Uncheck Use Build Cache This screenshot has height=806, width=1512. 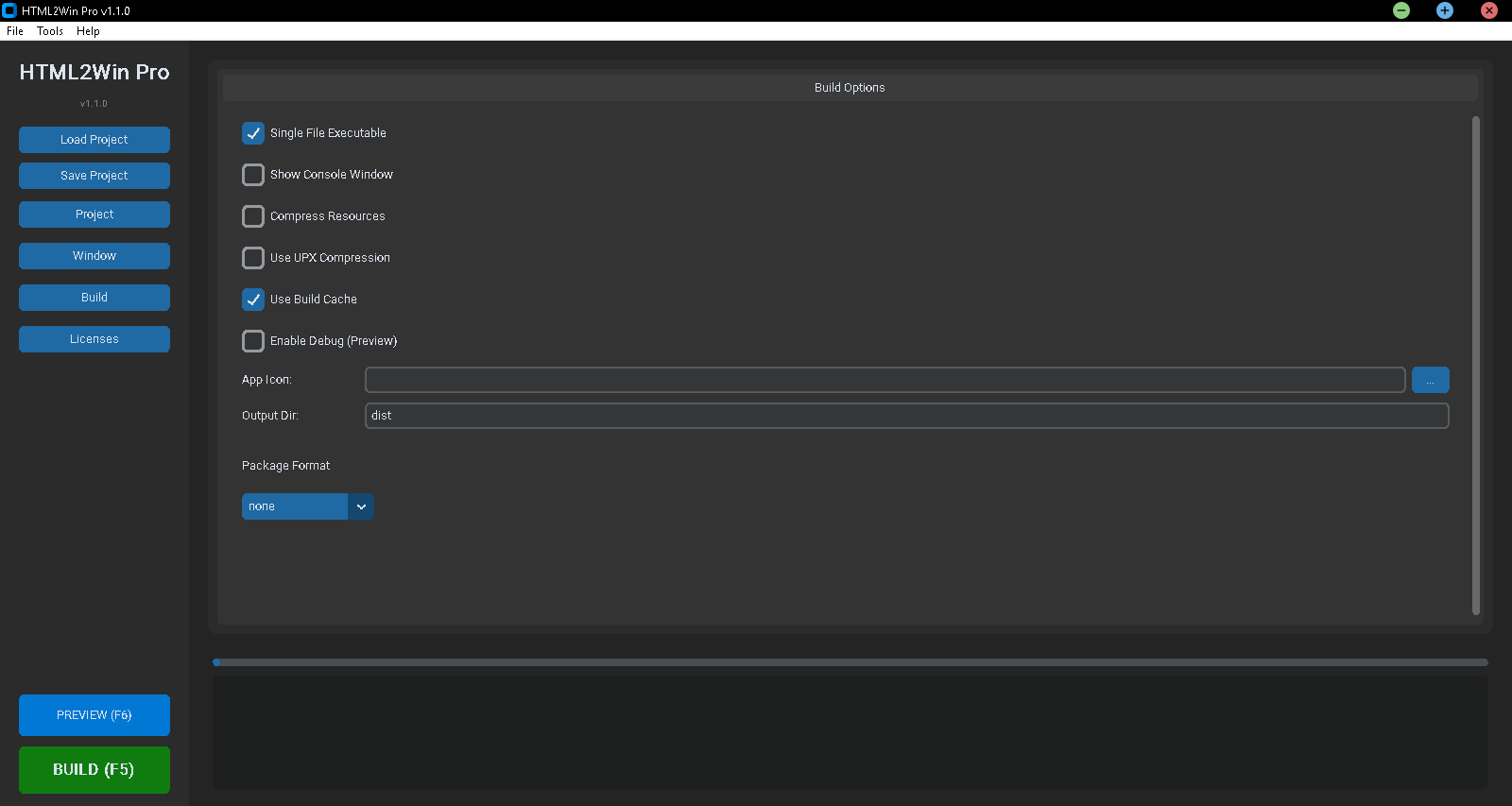point(253,300)
